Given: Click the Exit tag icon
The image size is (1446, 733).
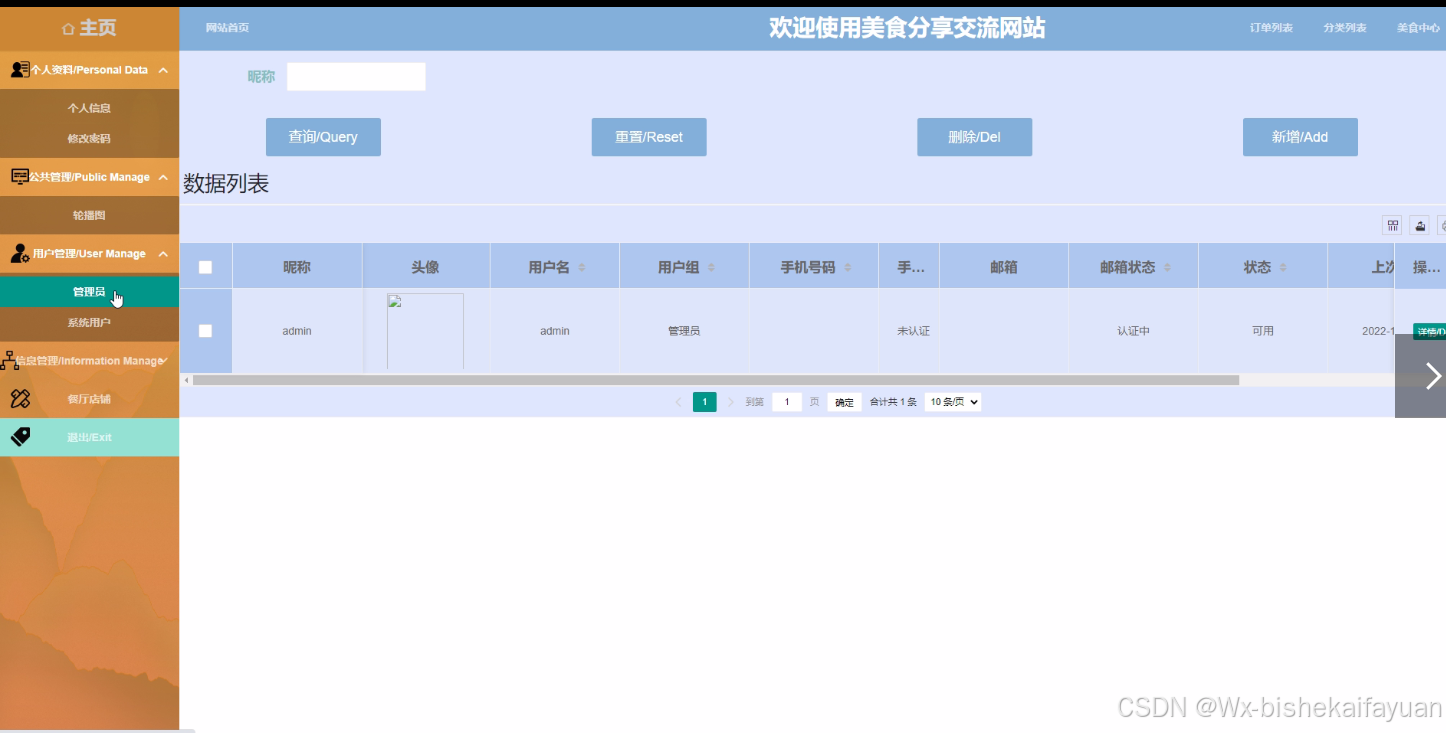Looking at the screenshot, I should click(x=20, y=437).
